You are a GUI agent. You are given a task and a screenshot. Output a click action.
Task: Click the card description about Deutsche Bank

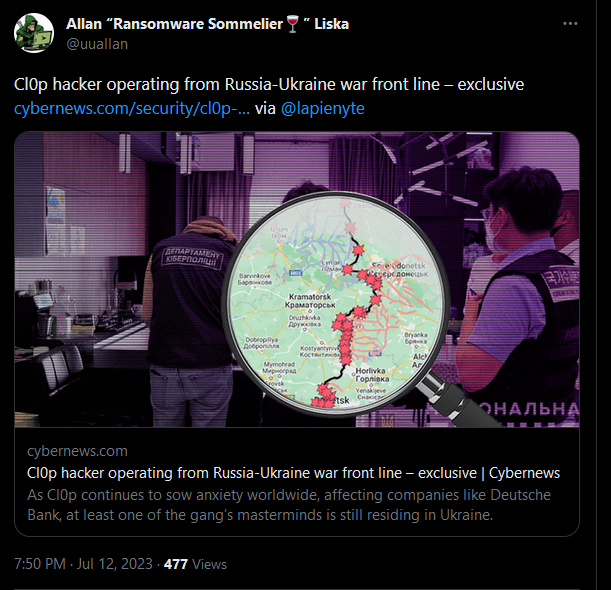(289, 505)
